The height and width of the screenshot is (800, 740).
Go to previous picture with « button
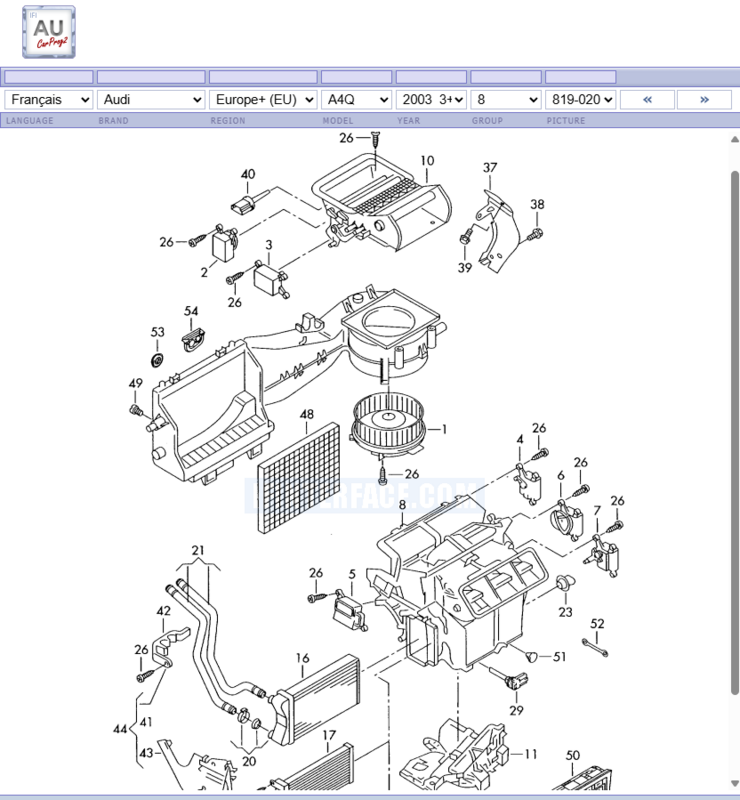click(647, 99)
